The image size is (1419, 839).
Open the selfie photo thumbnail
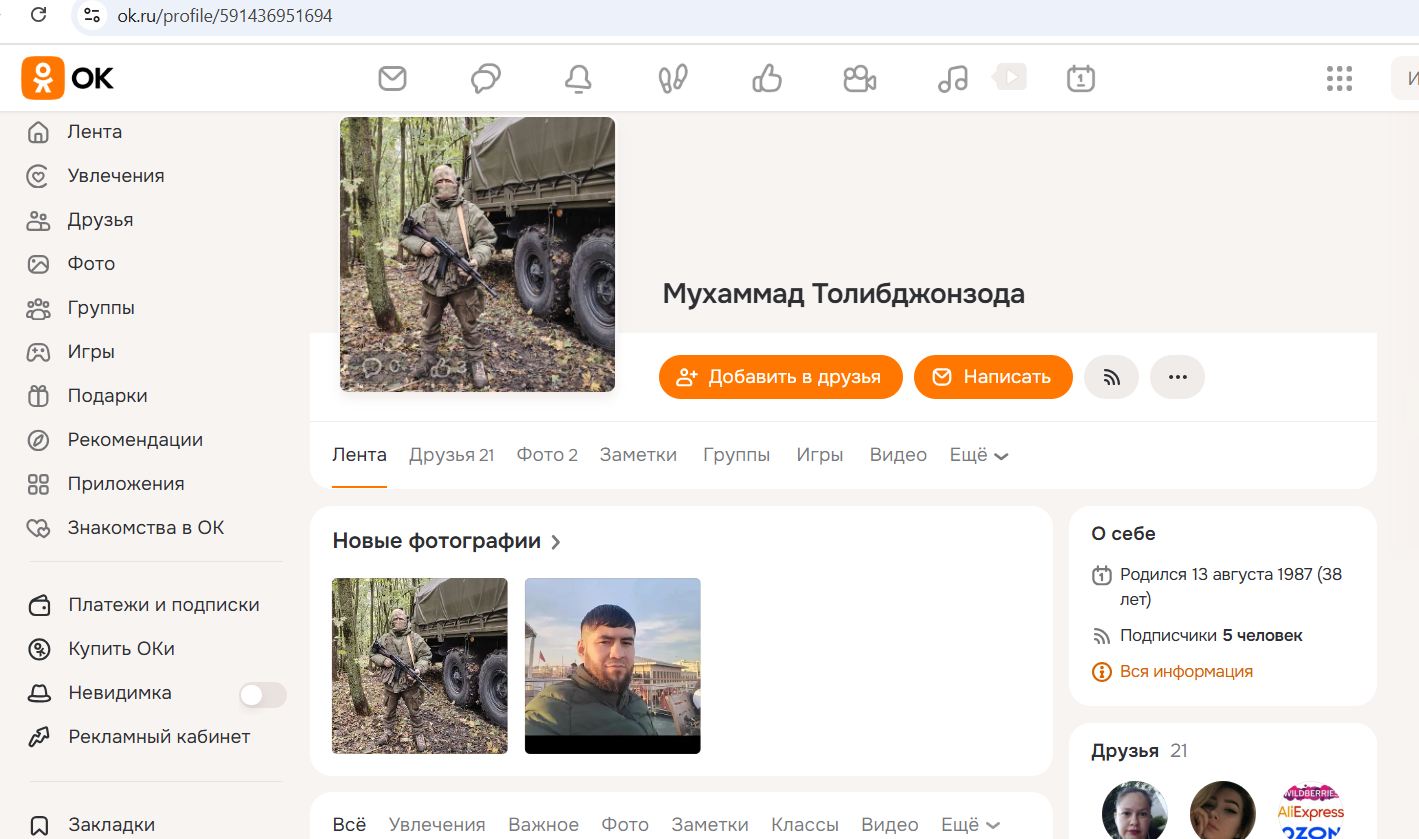point(612,665)
